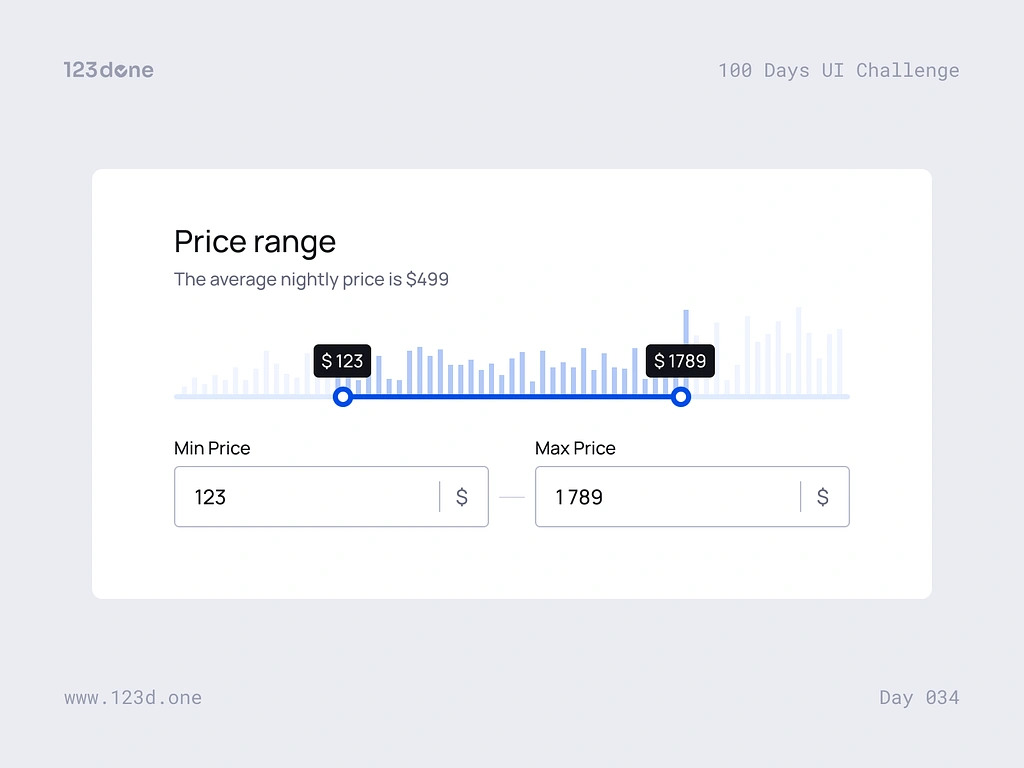Image resolution: width=1024 pixels, height=768 pixels.
Task: Click the Day 034 label
Action: (919, 698)
